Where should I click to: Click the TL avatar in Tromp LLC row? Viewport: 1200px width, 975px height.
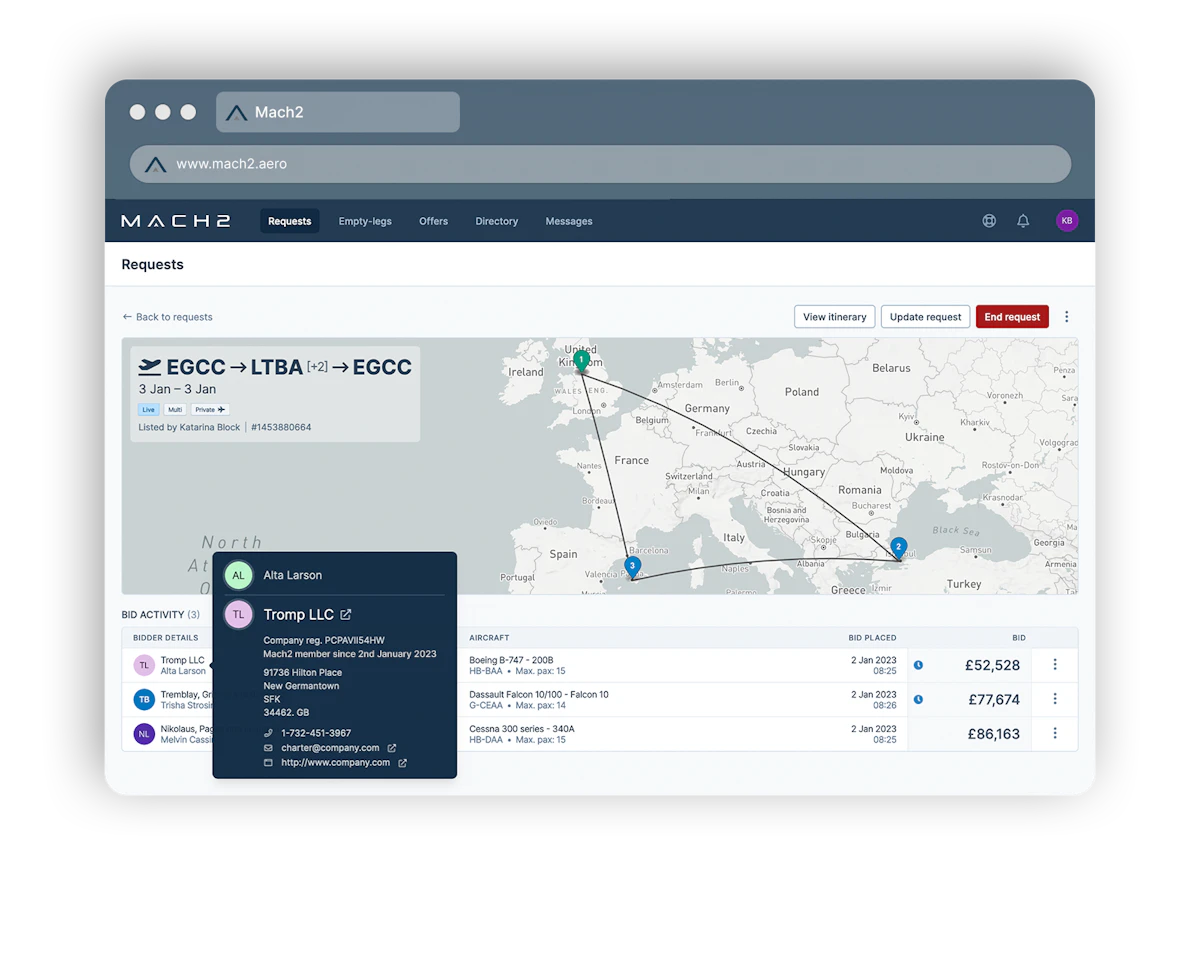[144, 665]
